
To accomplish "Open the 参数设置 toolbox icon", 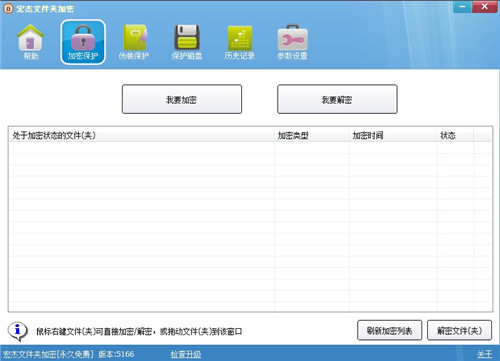I will tap(292, 42).
